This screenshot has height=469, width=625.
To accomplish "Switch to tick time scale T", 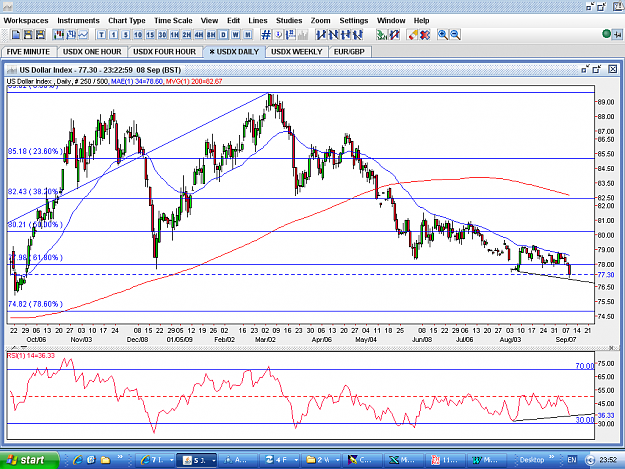I will pos(101,35).
